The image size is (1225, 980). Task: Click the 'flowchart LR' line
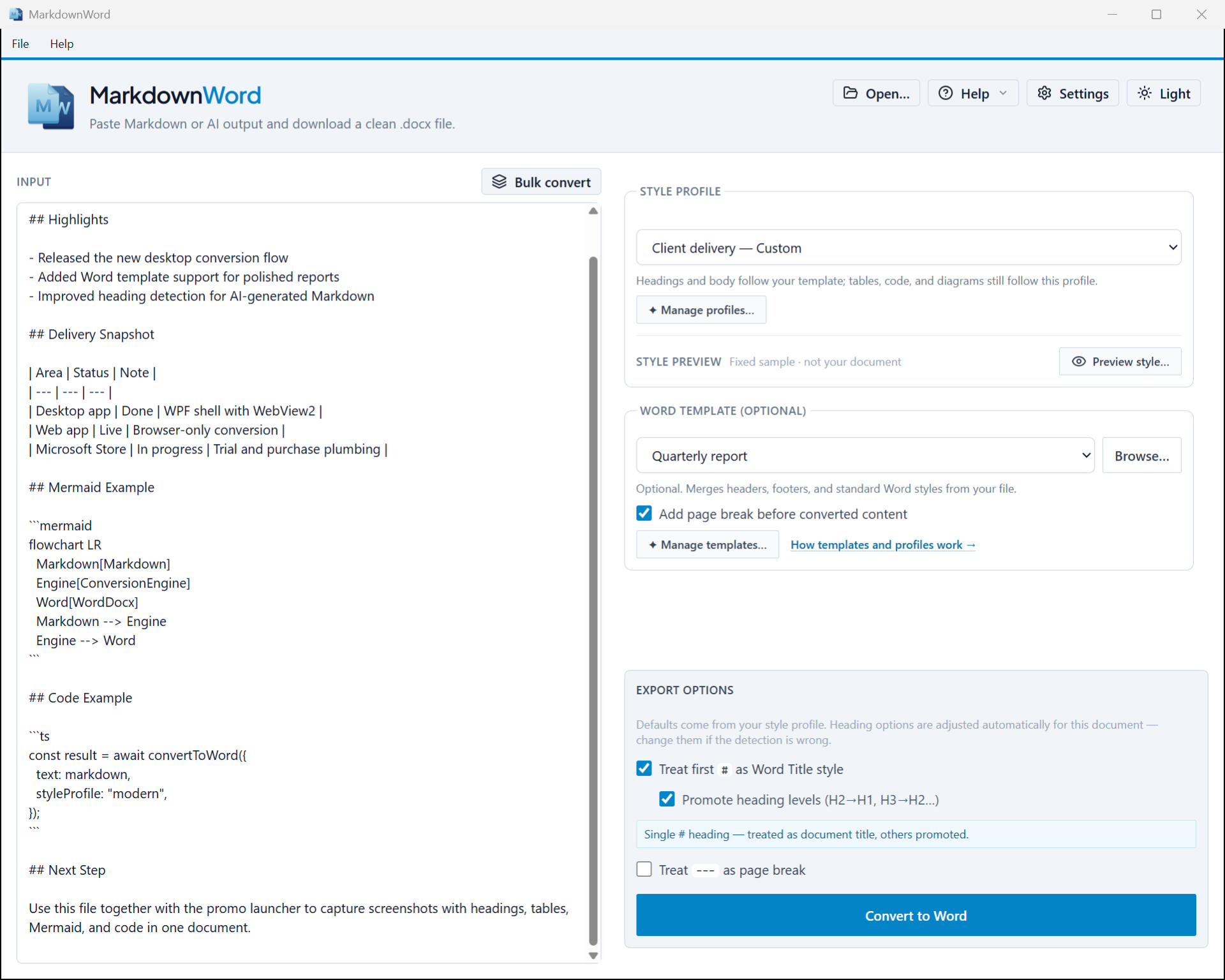(x=65, y=545)
